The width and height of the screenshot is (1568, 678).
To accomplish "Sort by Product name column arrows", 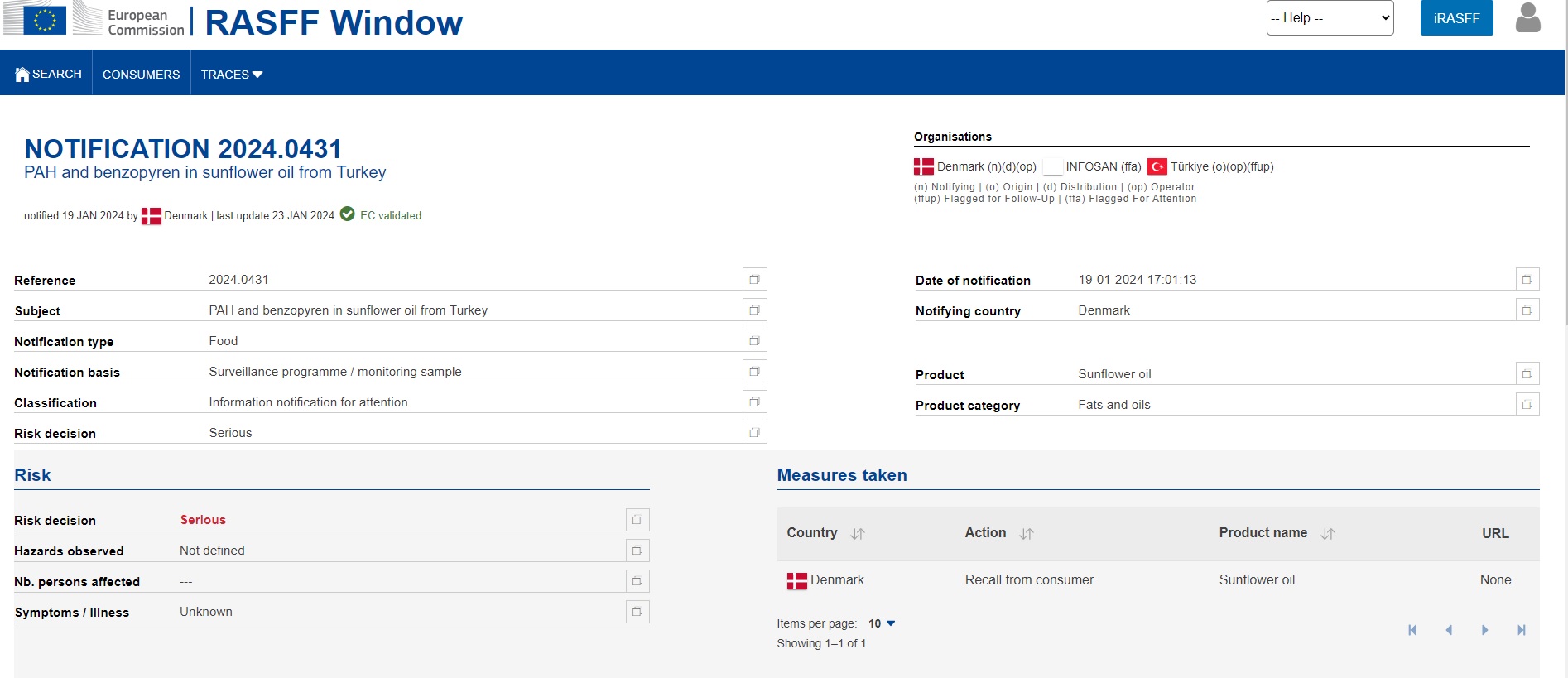I will tap(1328, 534).
